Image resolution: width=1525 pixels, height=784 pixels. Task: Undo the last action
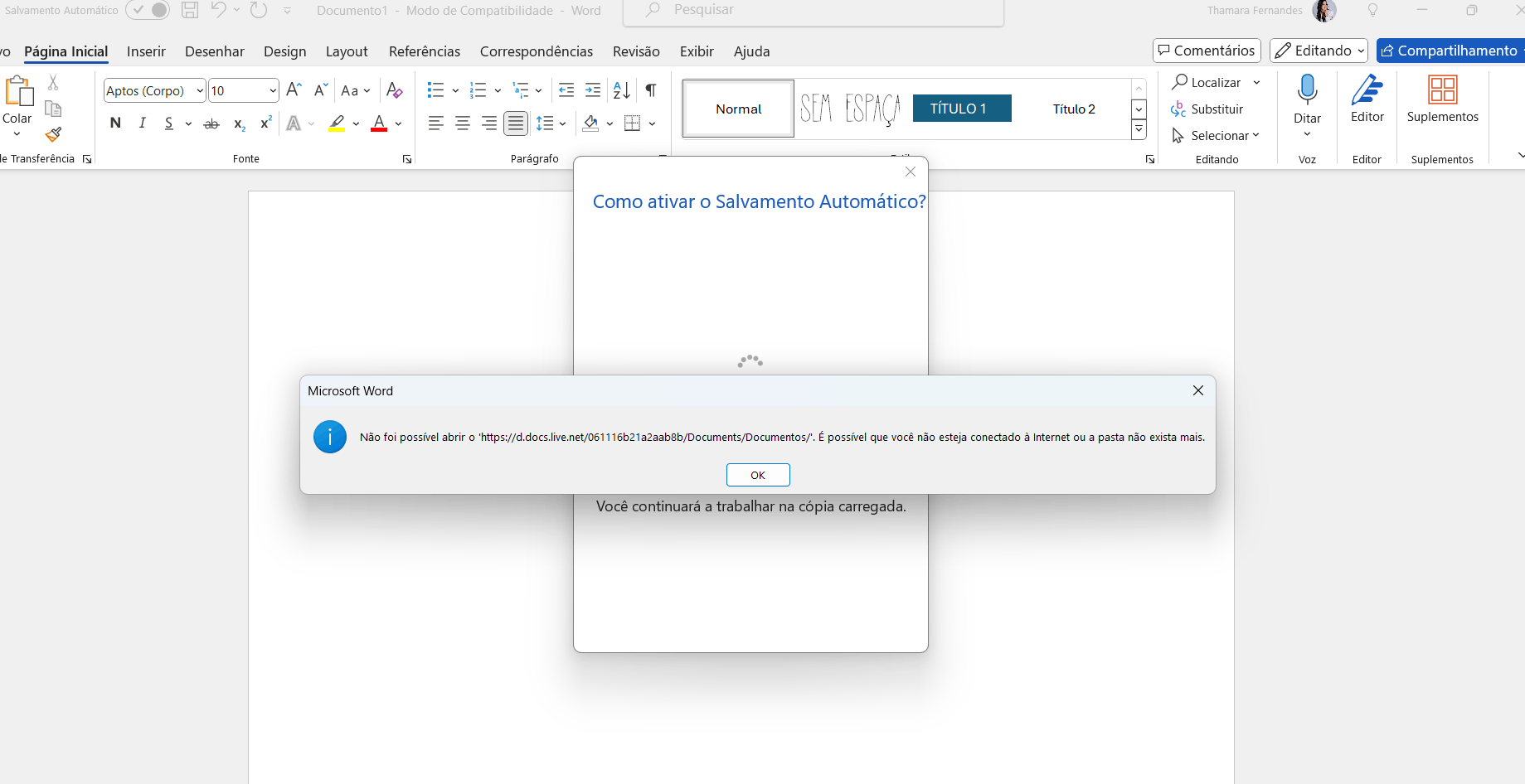pyautogui.click(x=218, y=10)
